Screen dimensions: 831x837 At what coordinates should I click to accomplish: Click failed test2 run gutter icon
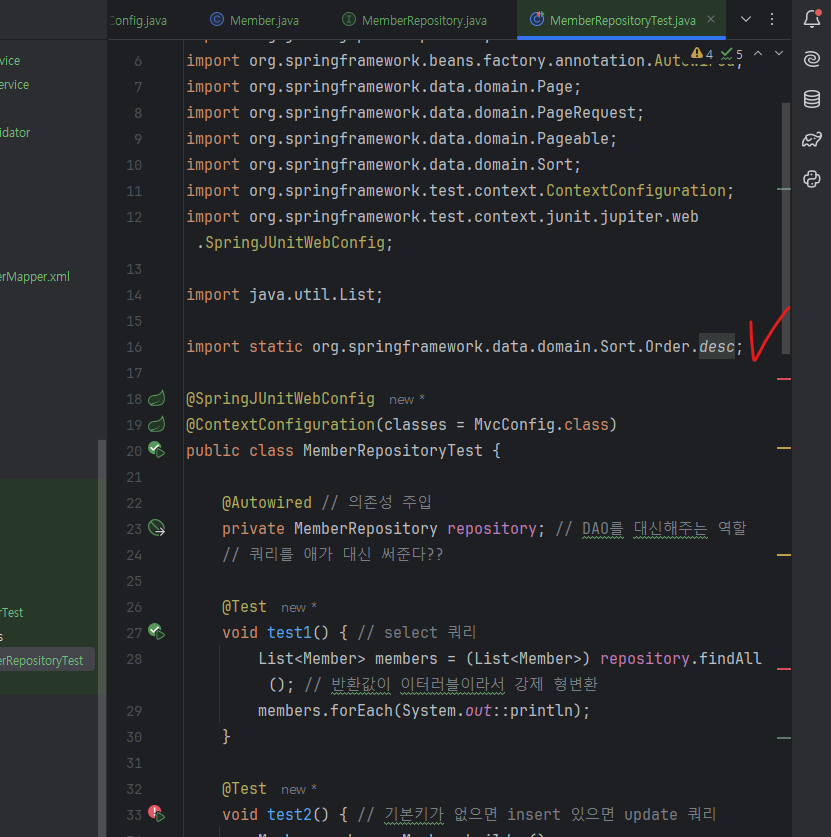tap(156, 814)
